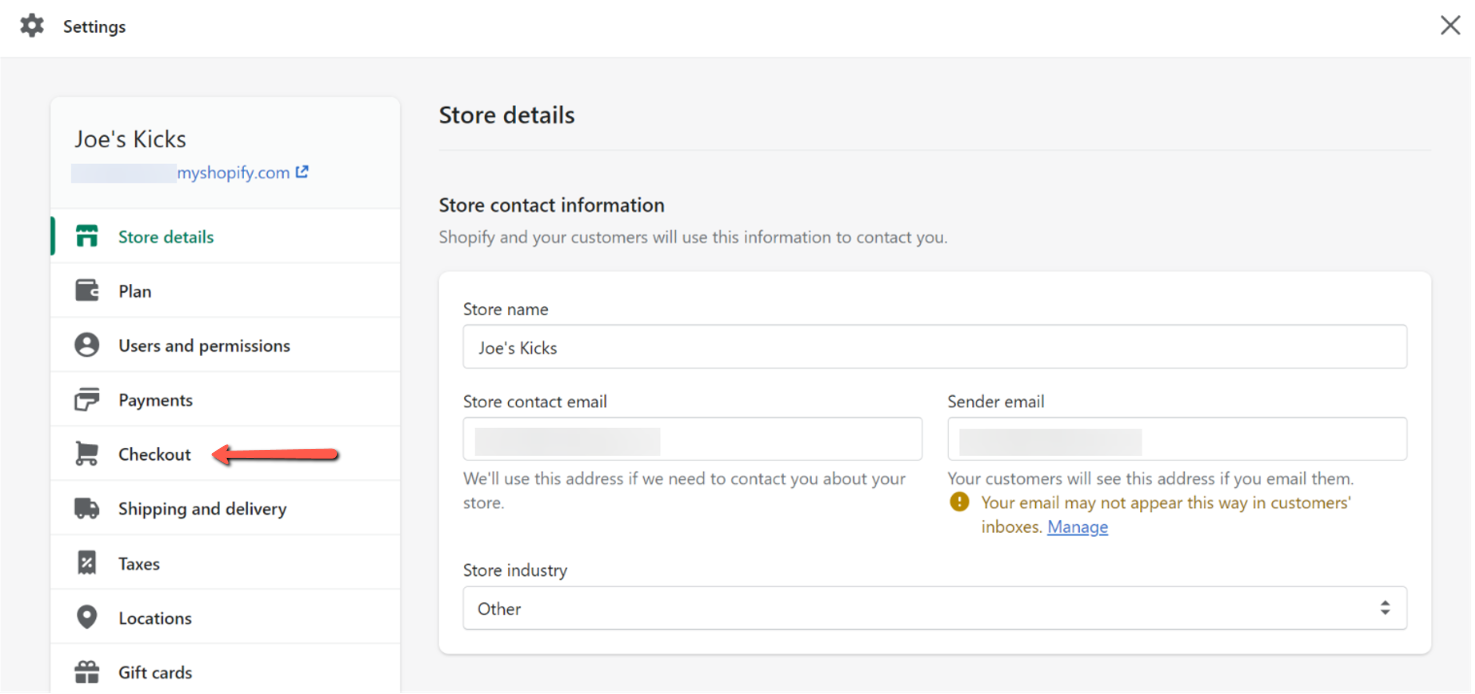Follow the Manage link for sender email

1077,527
